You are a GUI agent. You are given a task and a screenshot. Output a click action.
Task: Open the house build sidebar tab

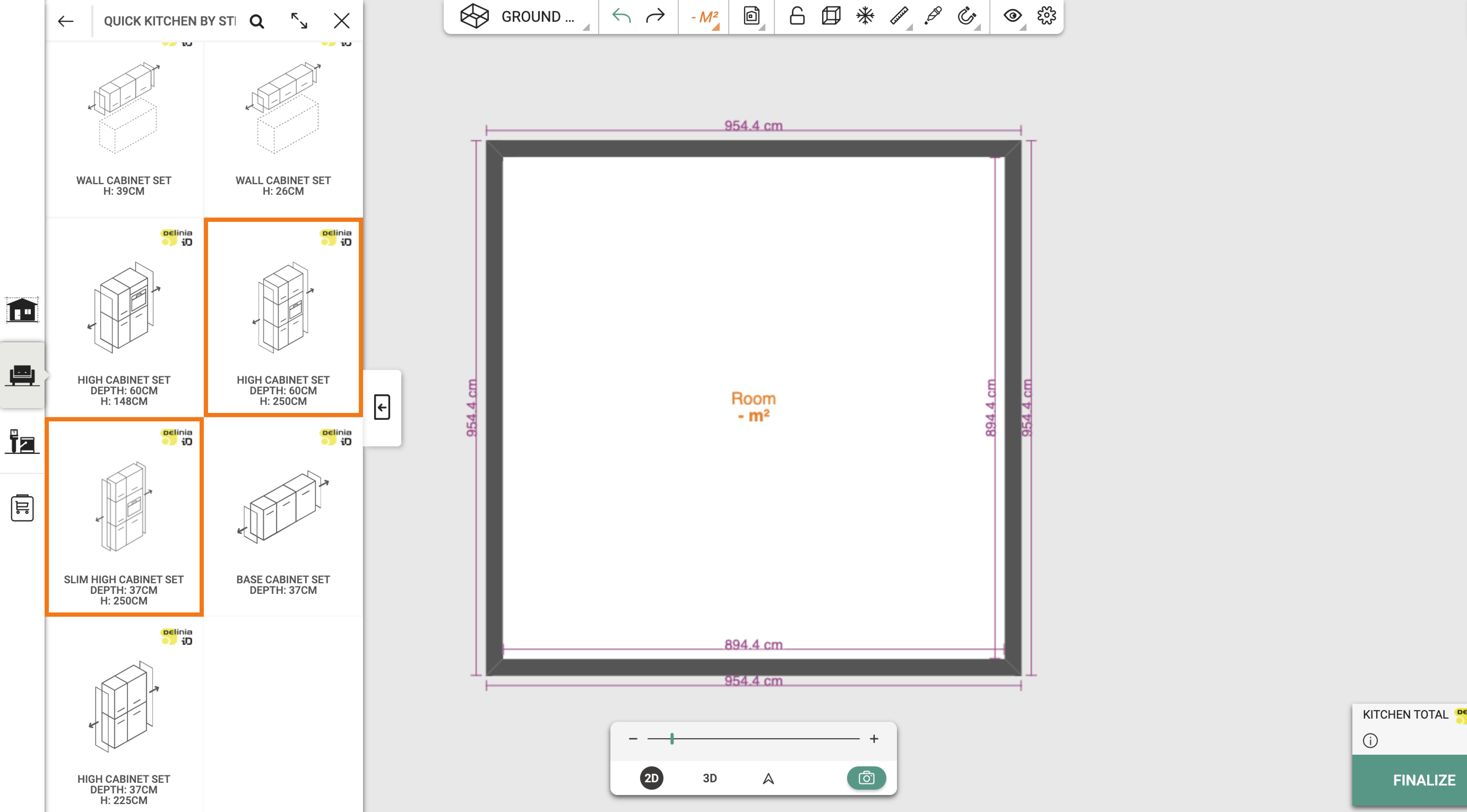point(22,310)
